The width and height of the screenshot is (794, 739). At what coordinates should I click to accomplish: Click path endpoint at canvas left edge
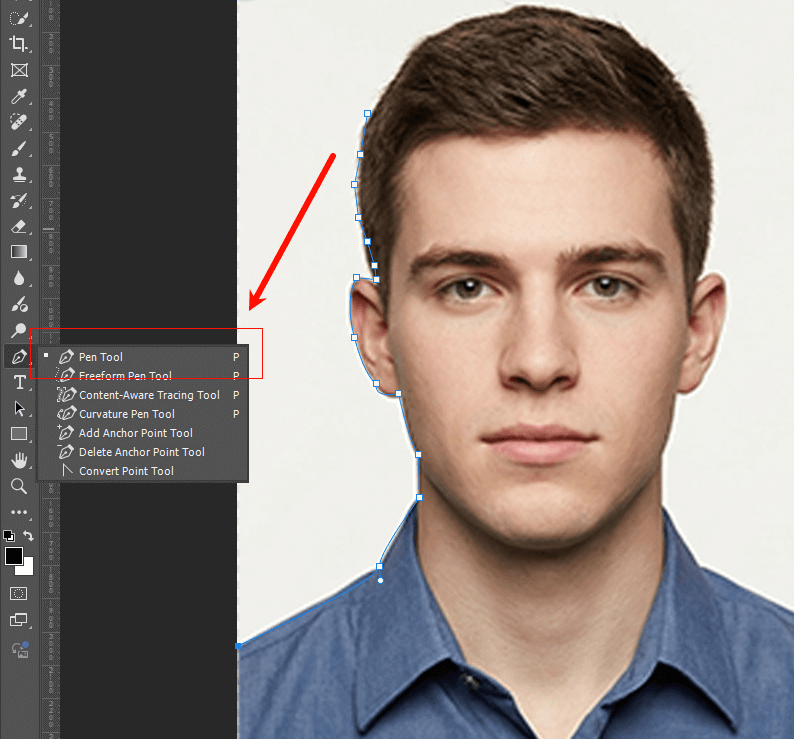[238, 646]
